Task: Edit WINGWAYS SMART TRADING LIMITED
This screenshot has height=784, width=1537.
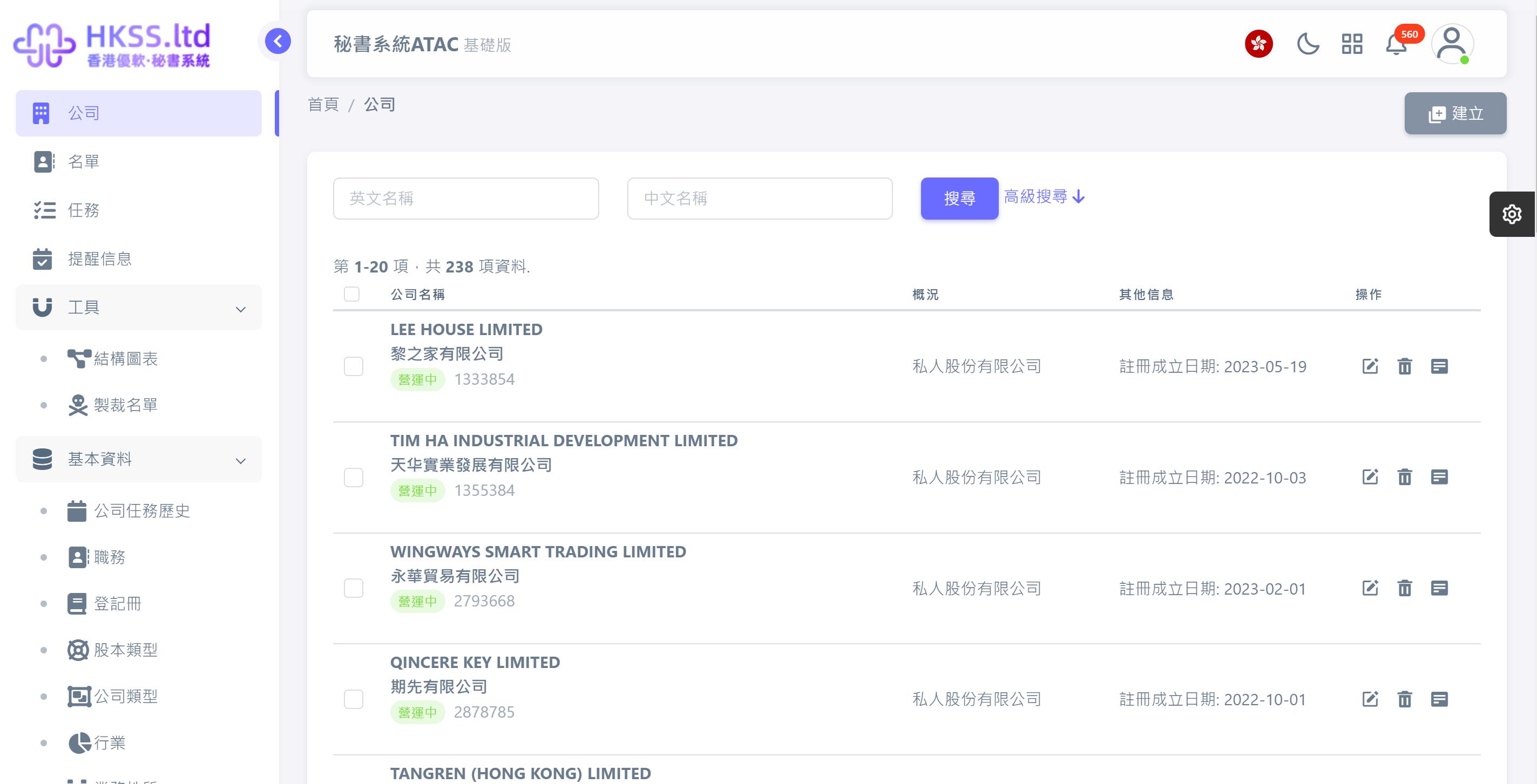Action: click(1371, 589)
